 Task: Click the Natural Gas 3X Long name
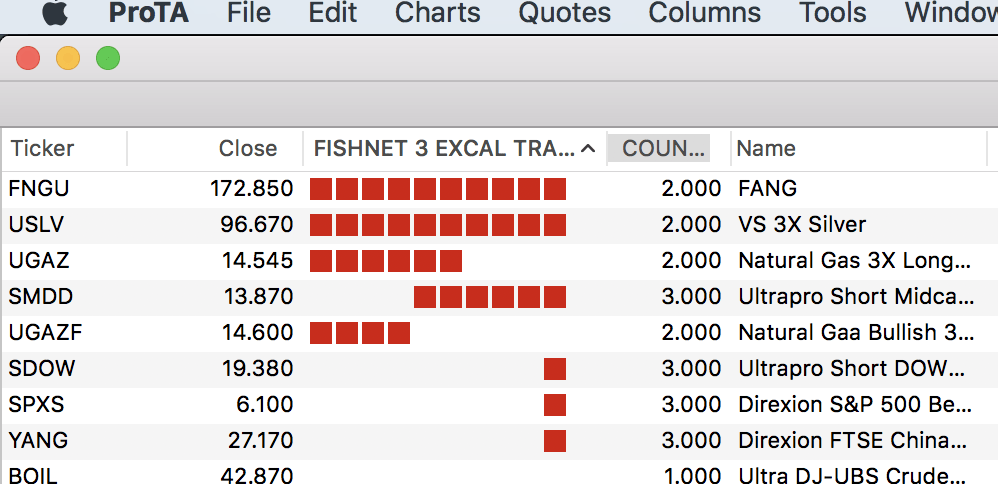pyautogui.click(x=854, y=260)
